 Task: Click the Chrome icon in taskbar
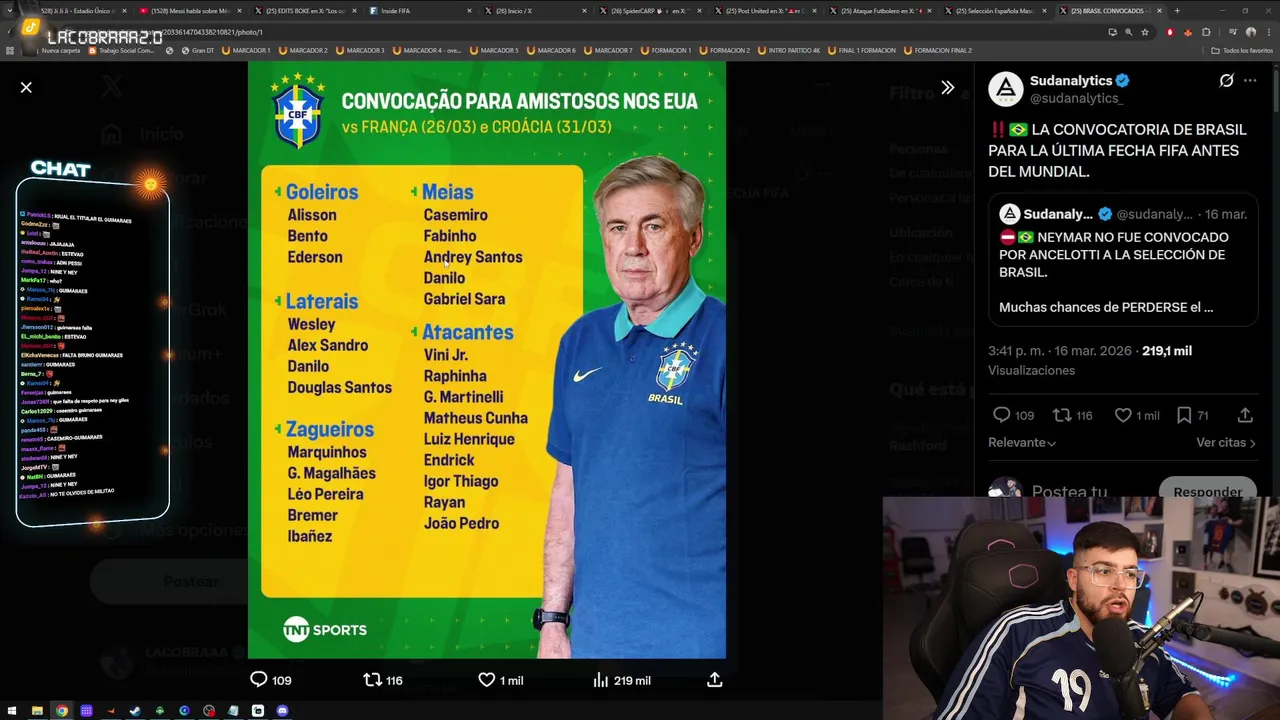[x=62, y=711]
